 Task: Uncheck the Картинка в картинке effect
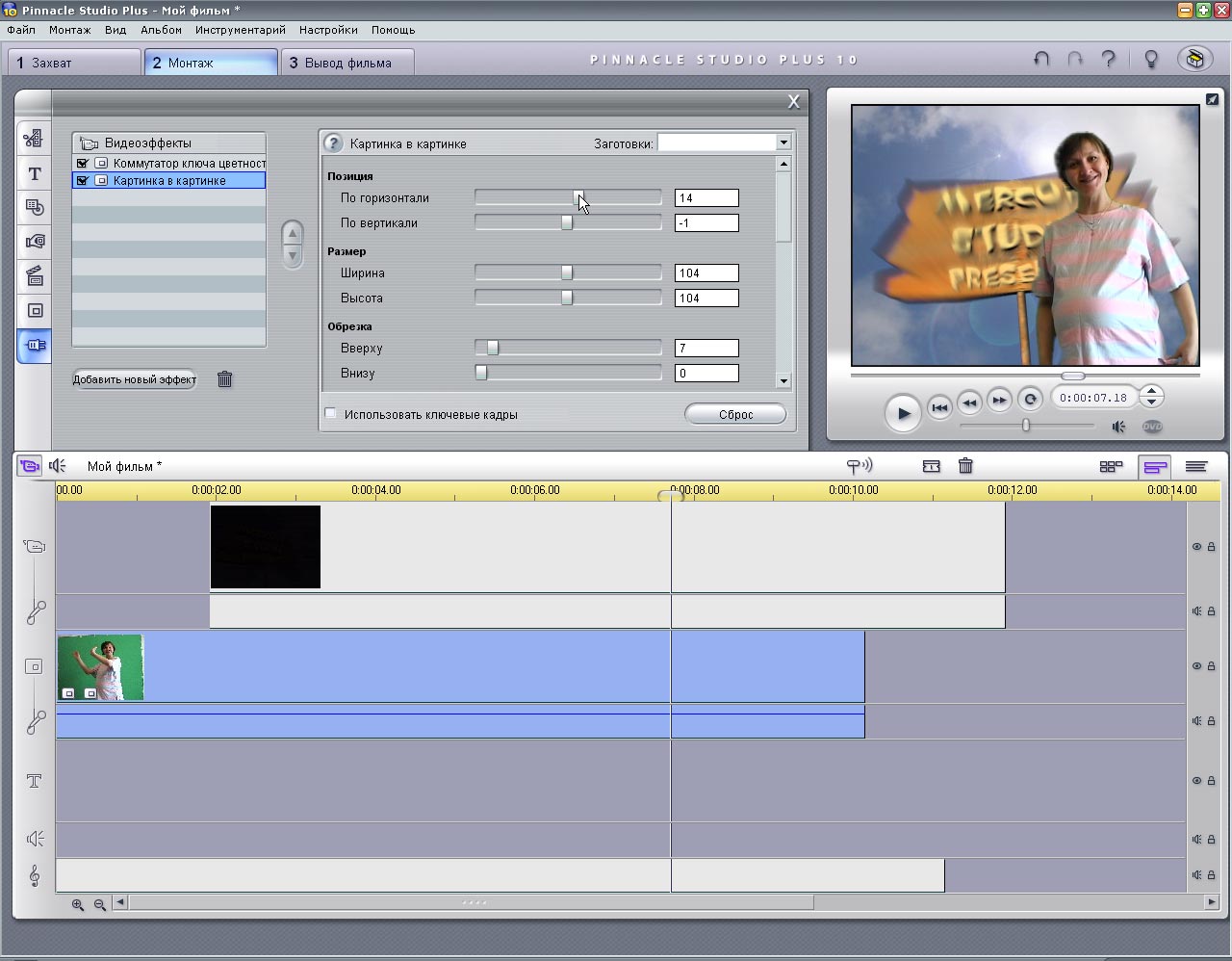(83, 181)
